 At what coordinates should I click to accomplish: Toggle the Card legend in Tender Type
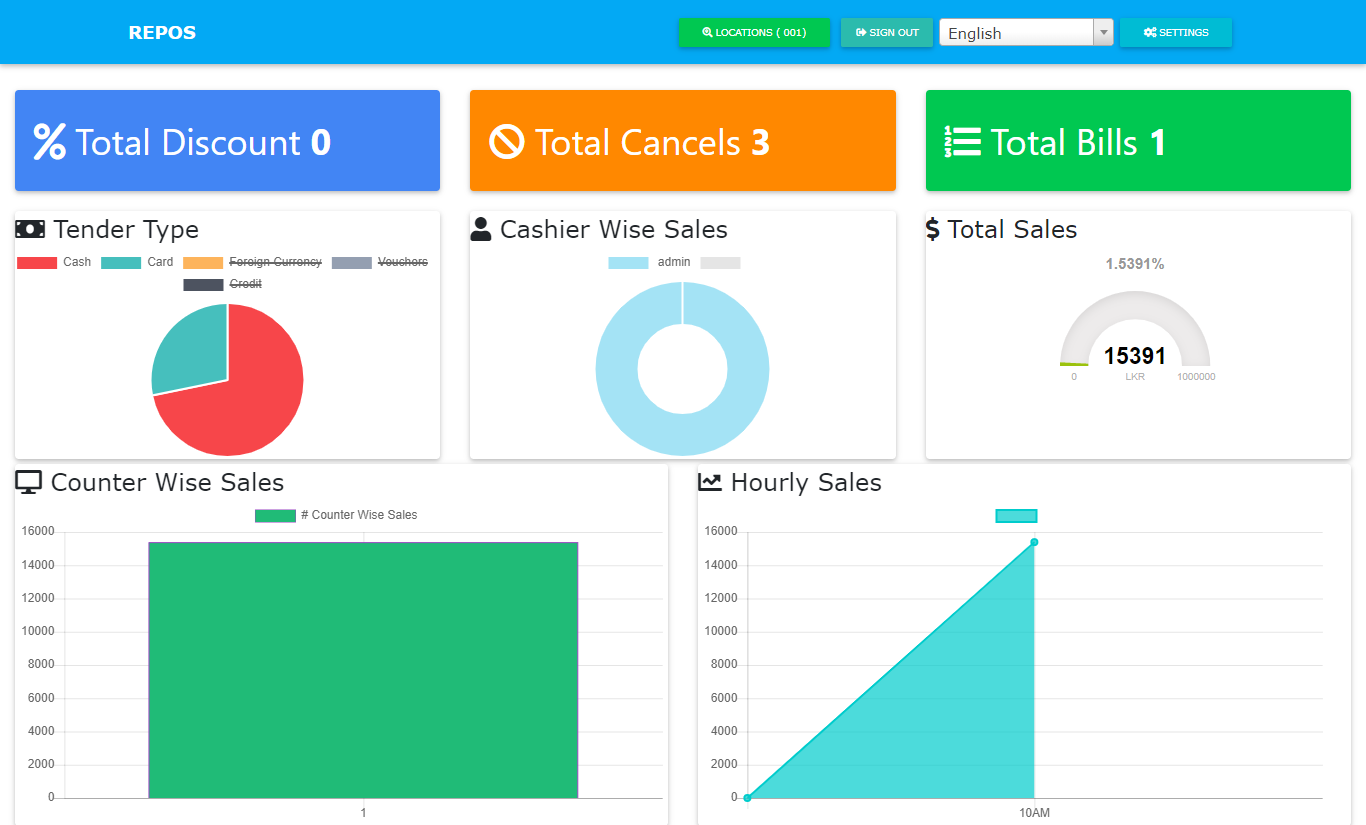coord(137,262)
